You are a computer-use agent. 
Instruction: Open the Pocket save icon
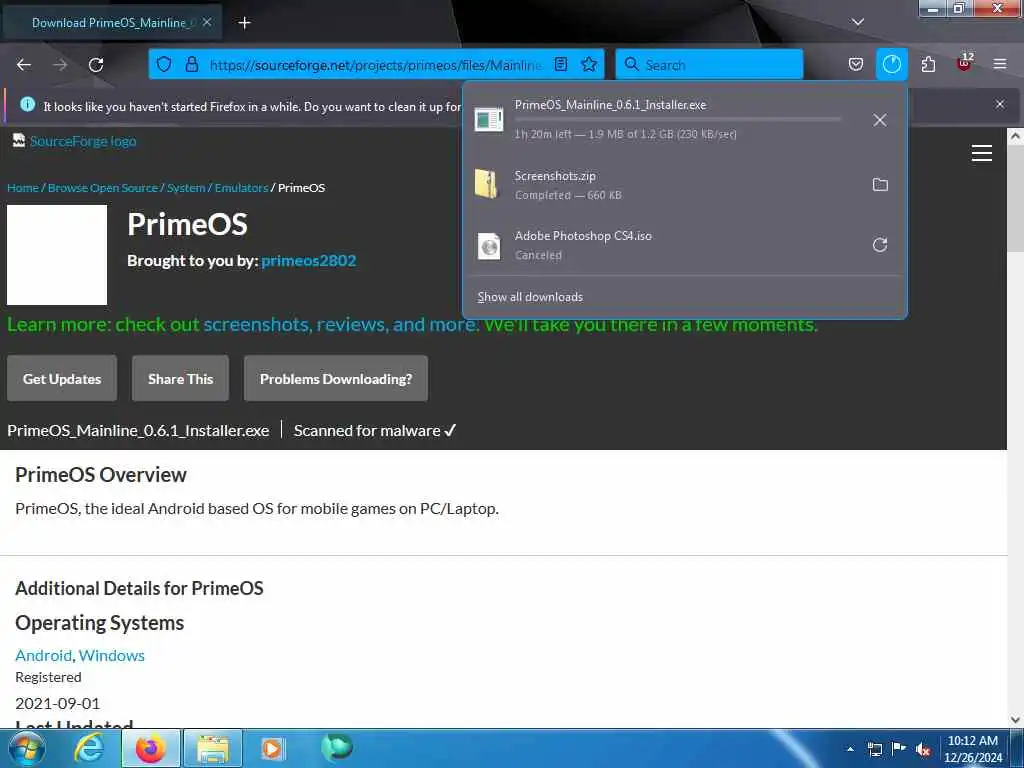click(x=856, y=64)
